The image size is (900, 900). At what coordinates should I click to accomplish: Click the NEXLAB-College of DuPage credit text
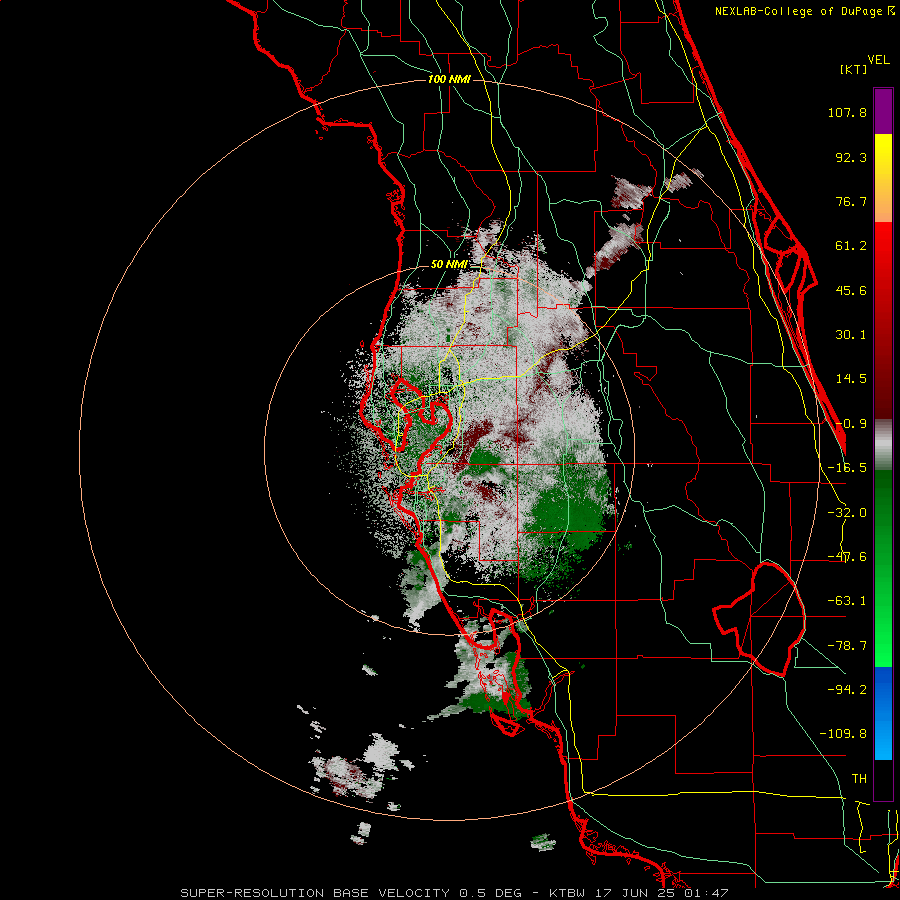799,11
